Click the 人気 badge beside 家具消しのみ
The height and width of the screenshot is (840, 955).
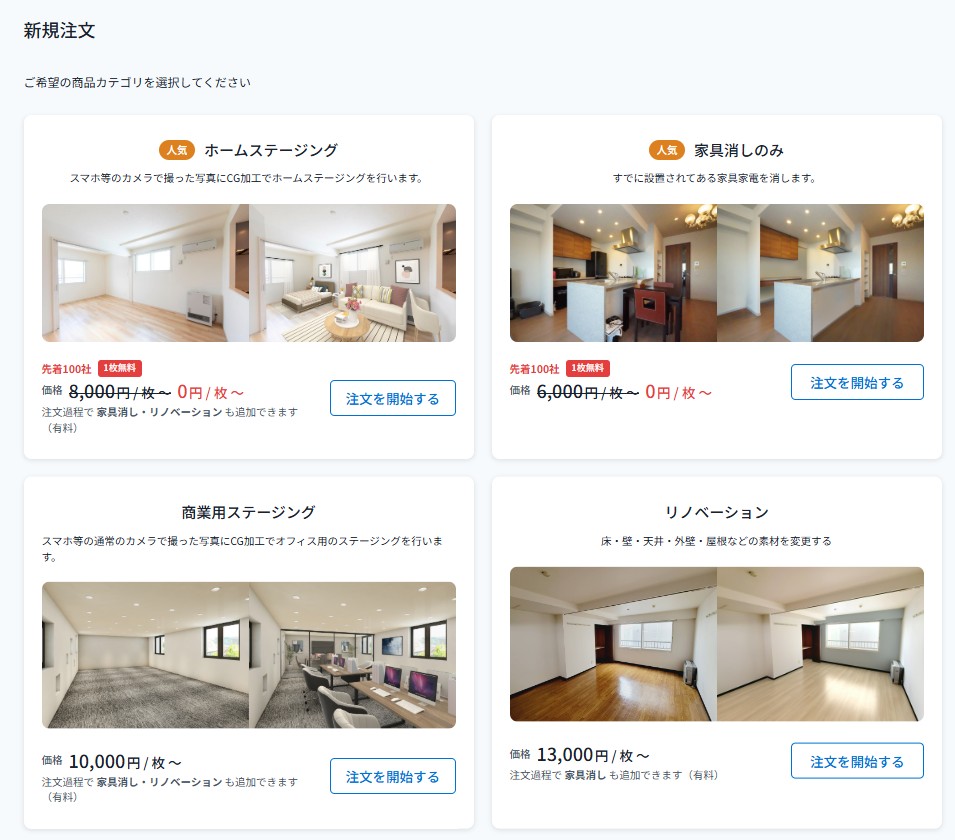point(667,150)
